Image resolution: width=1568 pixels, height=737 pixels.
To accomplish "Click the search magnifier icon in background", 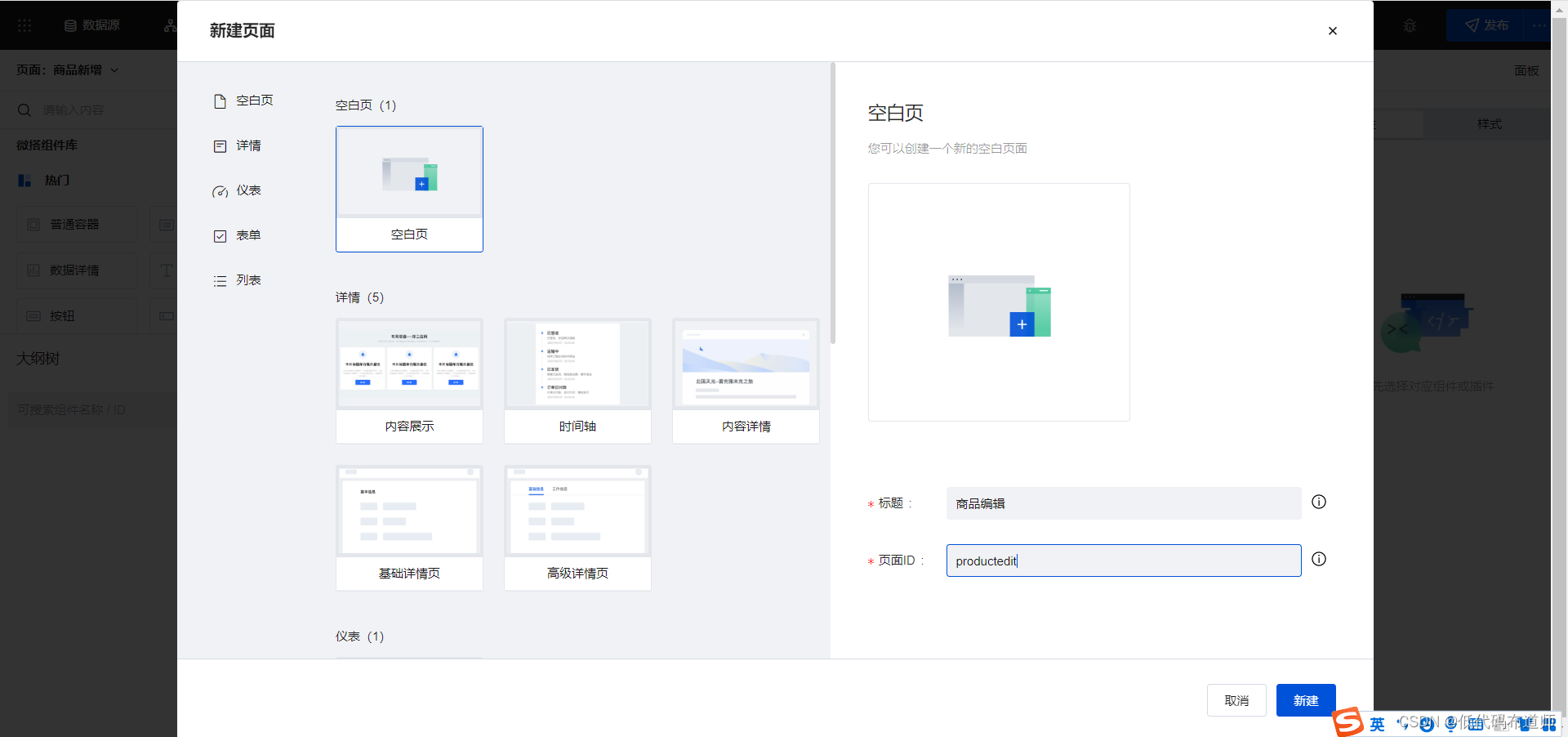I will 24,110.
